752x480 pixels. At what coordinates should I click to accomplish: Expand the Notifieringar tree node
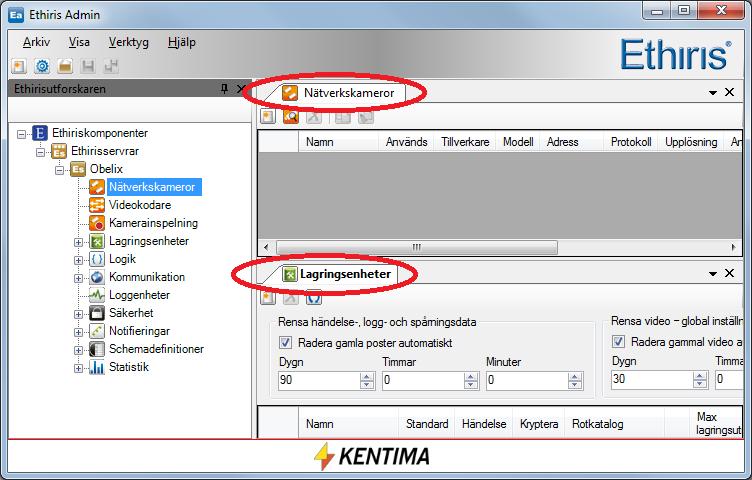tap(78, 332)
